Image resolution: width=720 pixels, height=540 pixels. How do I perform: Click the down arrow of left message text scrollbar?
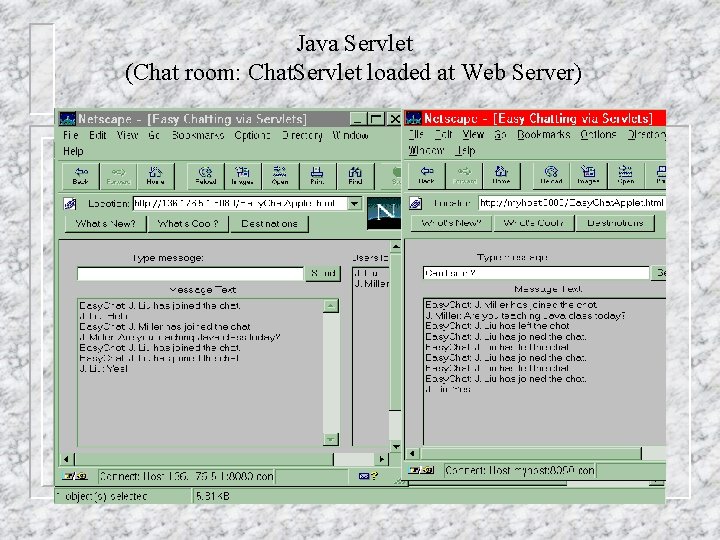pos(331,439)
